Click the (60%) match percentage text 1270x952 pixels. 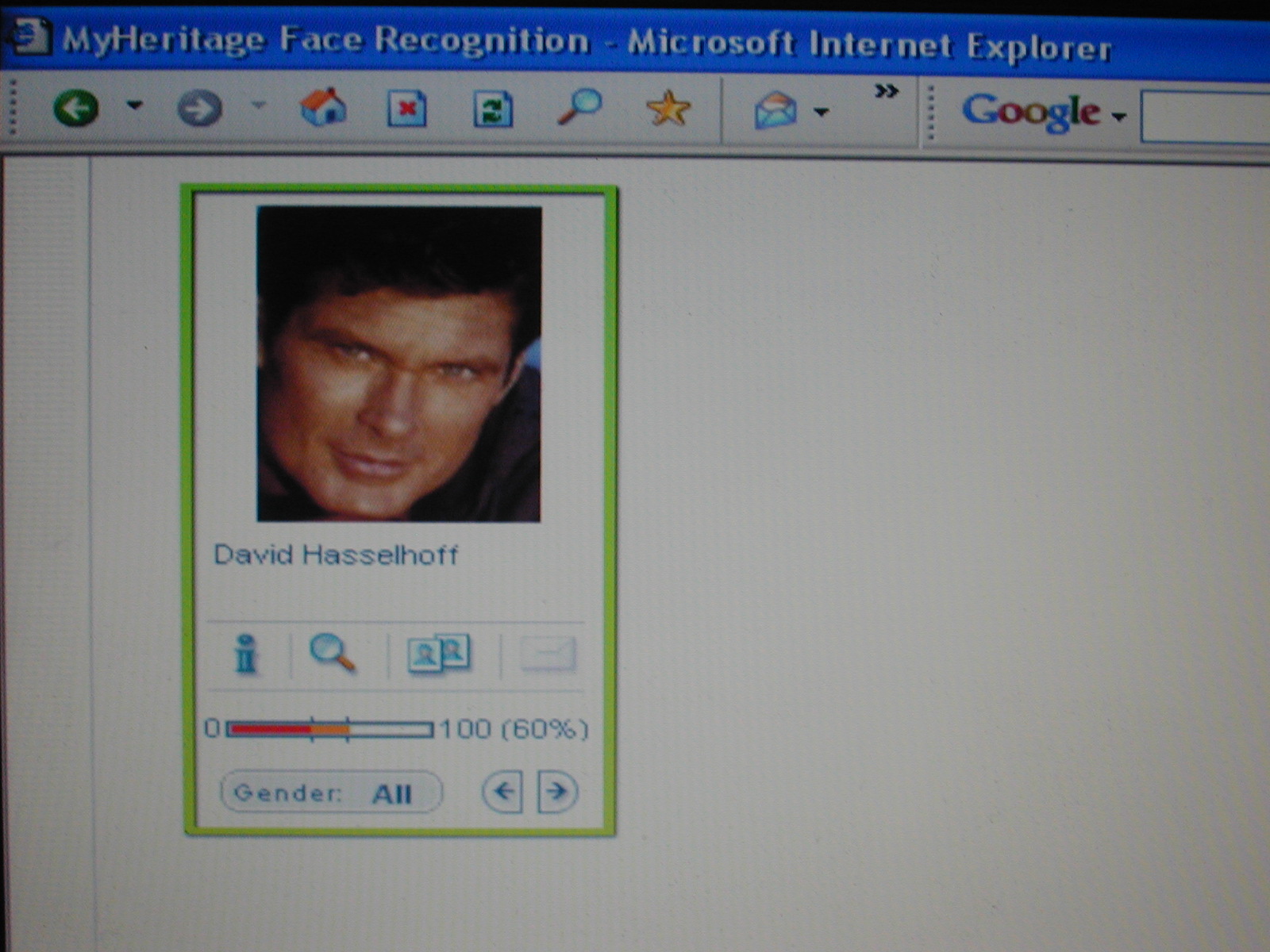(545, 729)
